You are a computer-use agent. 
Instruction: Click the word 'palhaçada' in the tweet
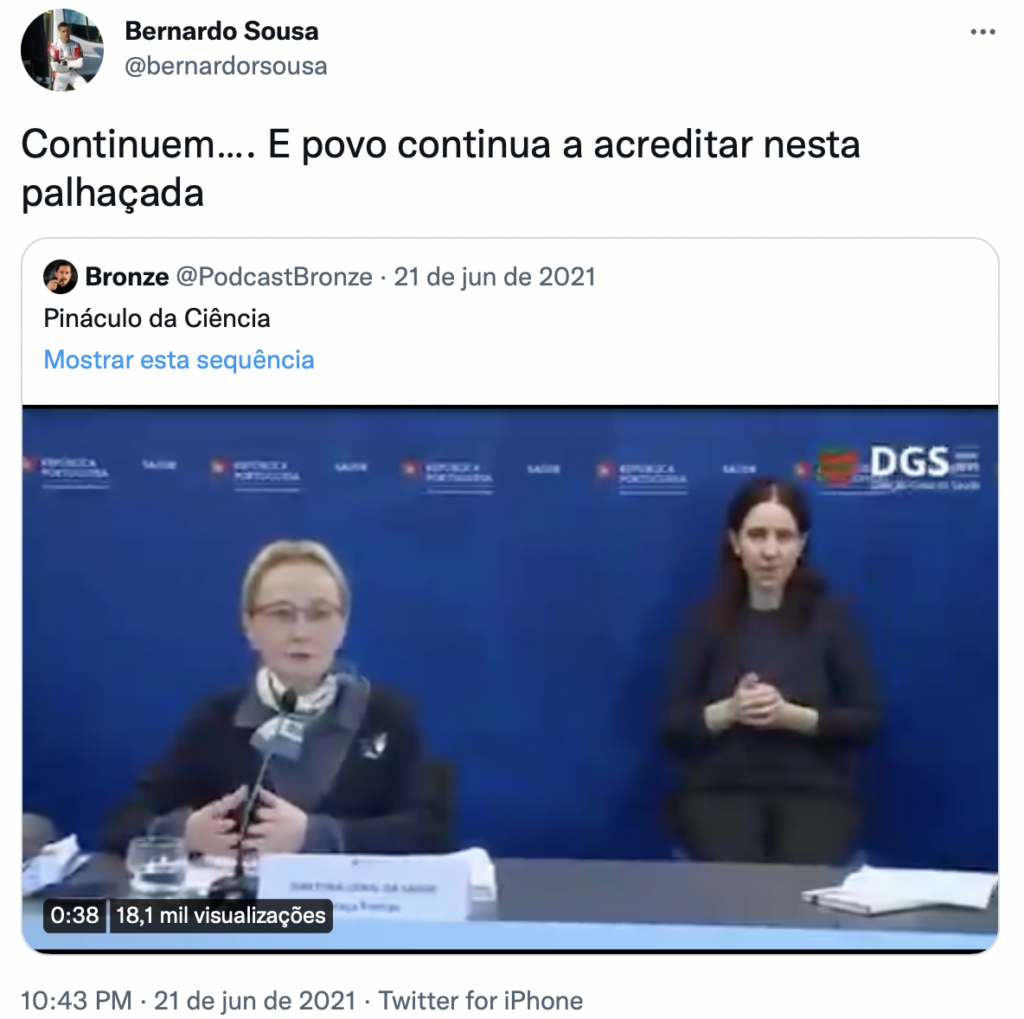pos(112,194)
